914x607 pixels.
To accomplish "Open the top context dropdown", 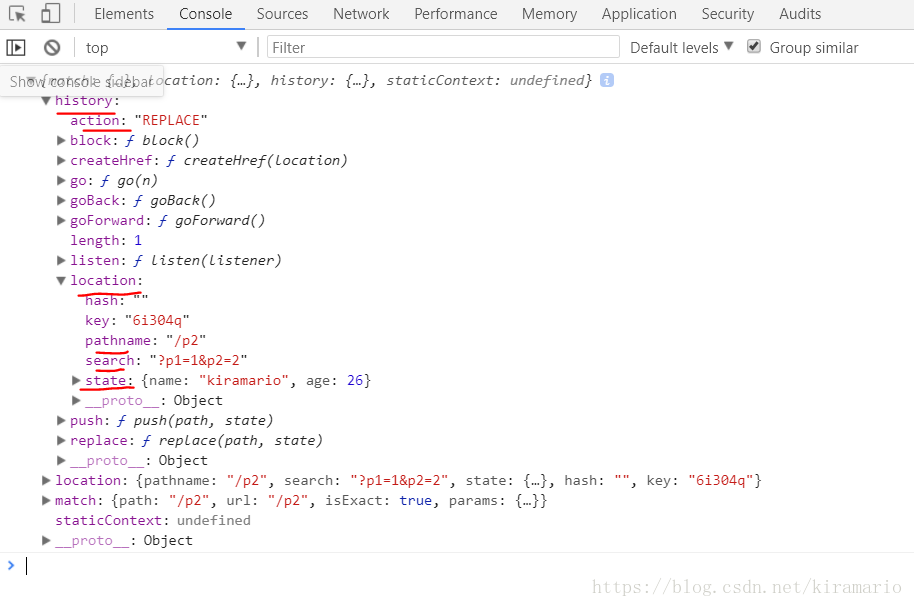I will click(x=166, y=47).
